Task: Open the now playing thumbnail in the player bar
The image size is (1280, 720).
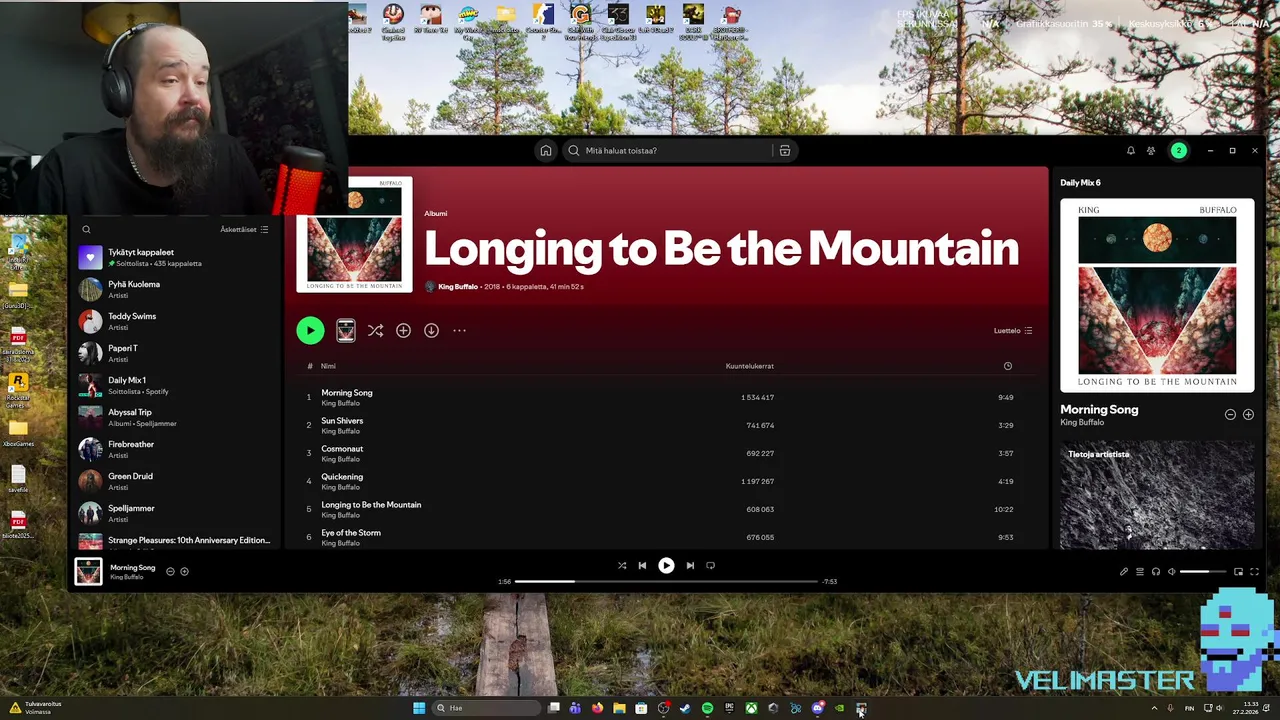Action: (x=88, y=571)
